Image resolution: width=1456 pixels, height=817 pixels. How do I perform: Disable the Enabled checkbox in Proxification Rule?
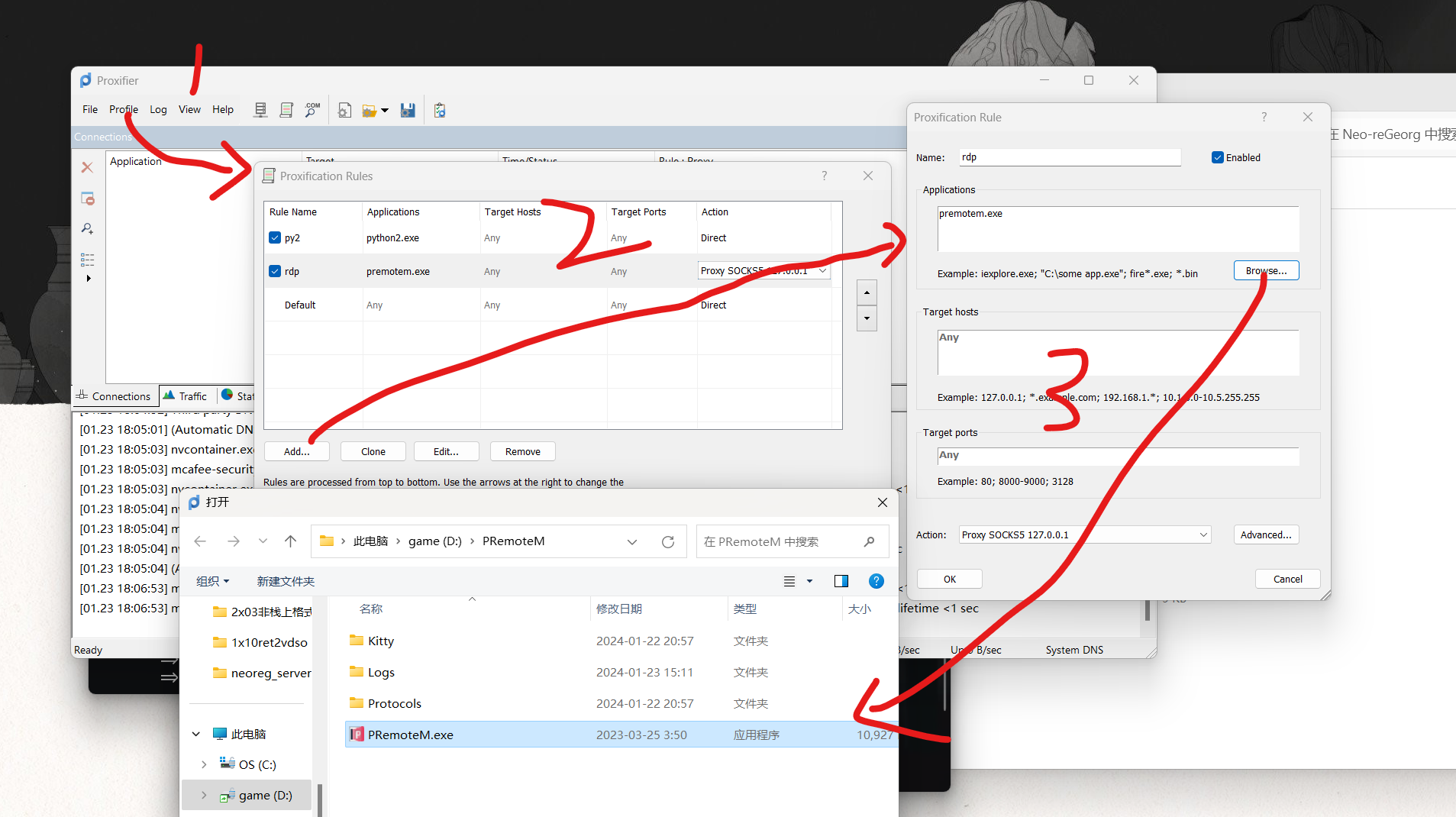(x=1217, y=157)
